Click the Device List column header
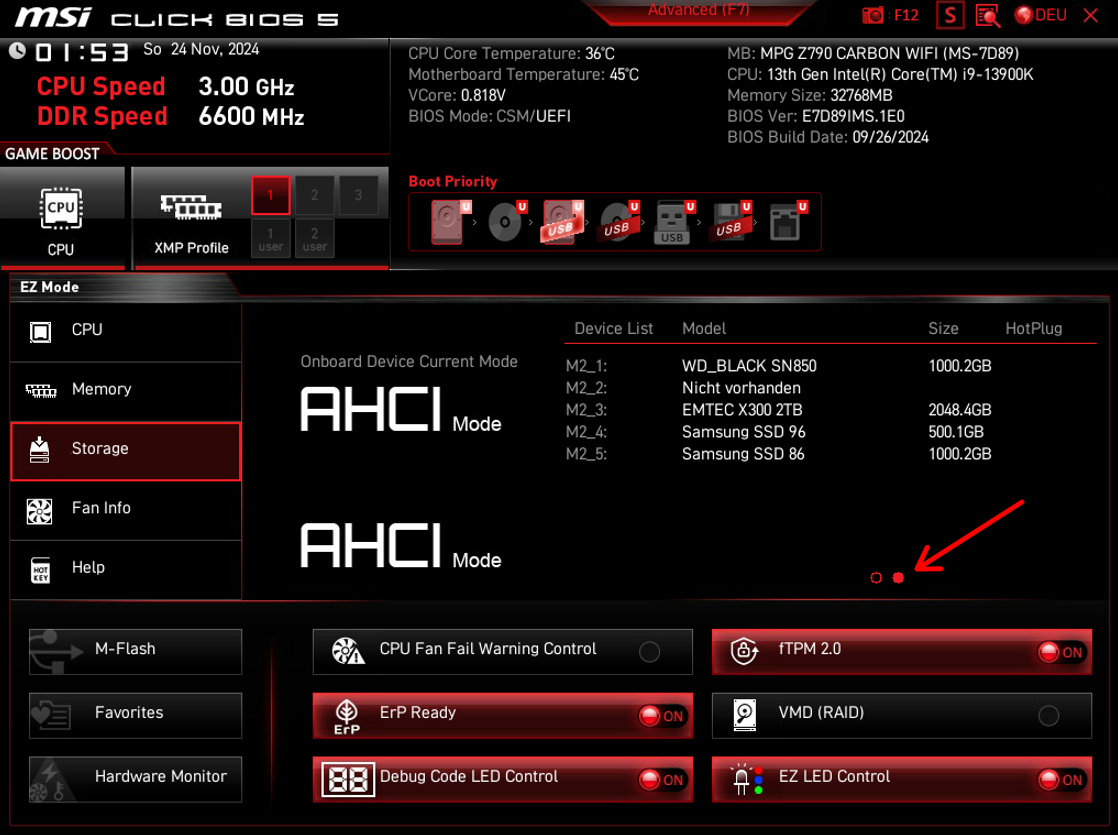 [613, 329]
